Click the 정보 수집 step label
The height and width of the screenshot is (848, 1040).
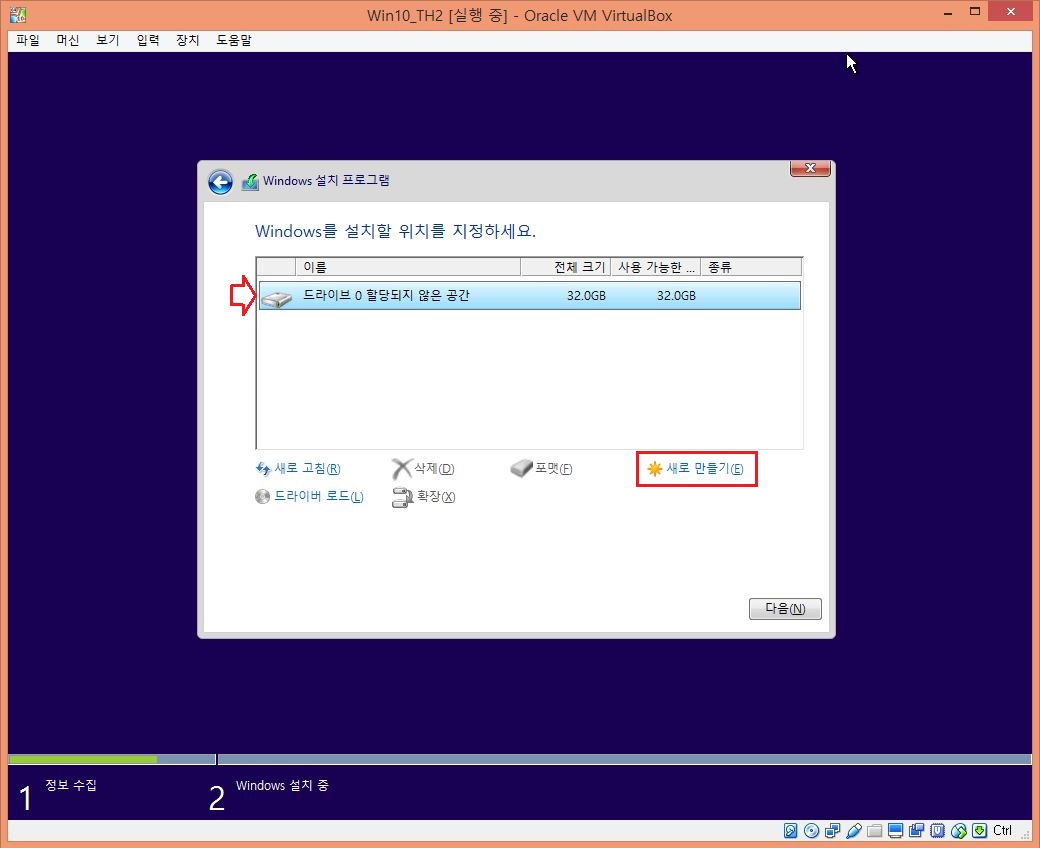point(71,785)
